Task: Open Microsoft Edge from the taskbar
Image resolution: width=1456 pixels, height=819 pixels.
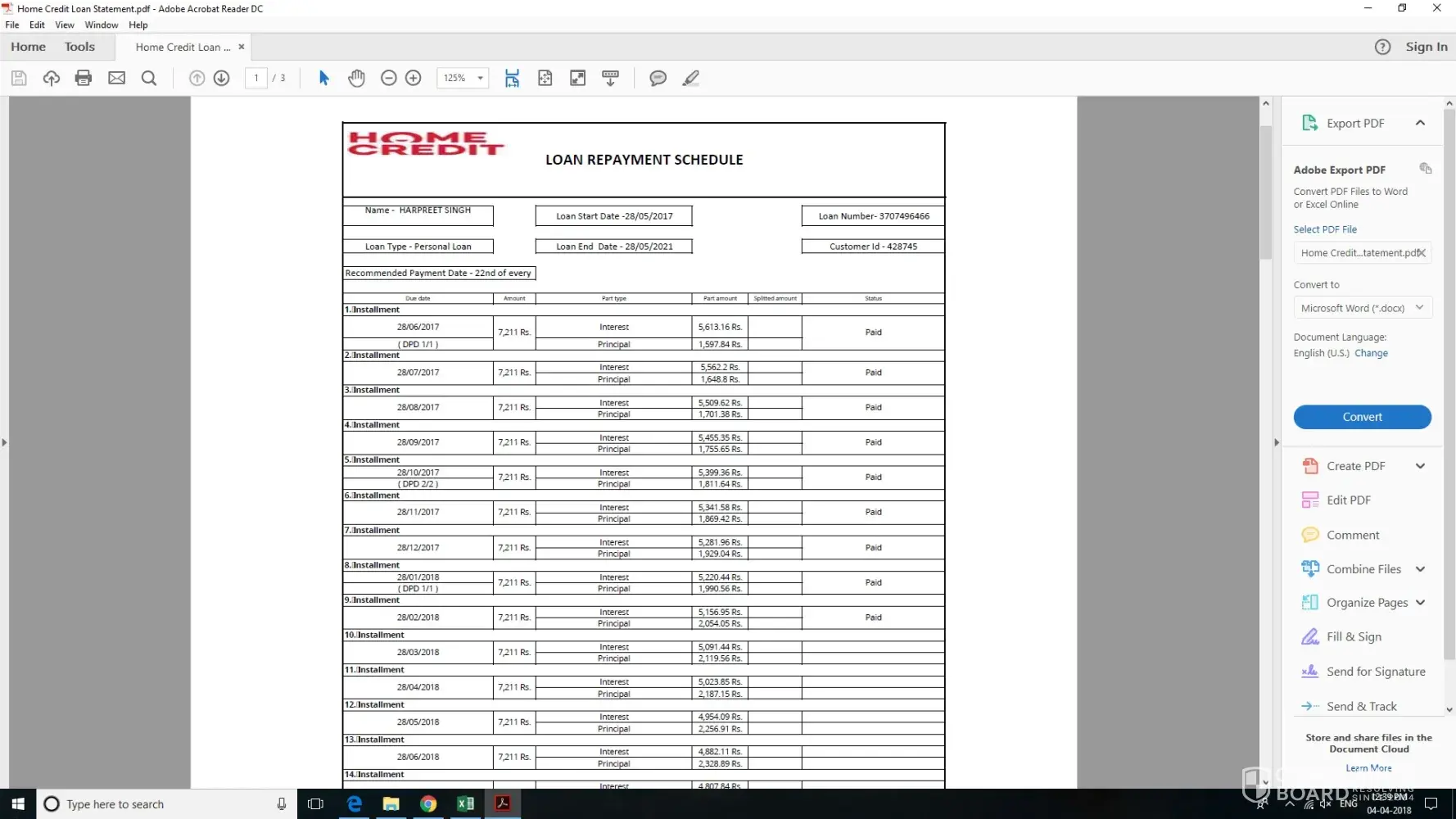Action: [354, 803]
